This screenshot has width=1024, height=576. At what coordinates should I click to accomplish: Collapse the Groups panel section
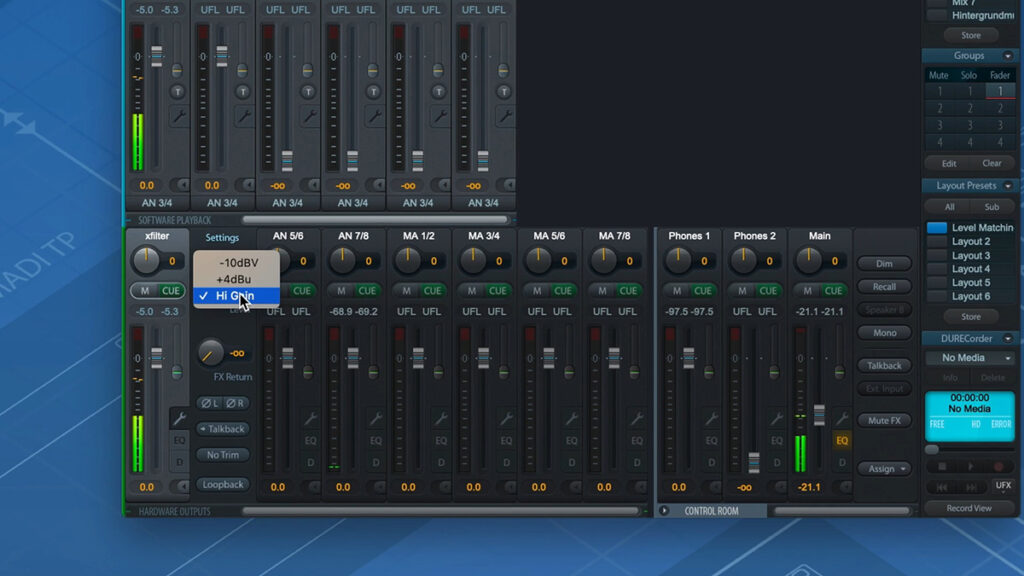coord(1008,56)
